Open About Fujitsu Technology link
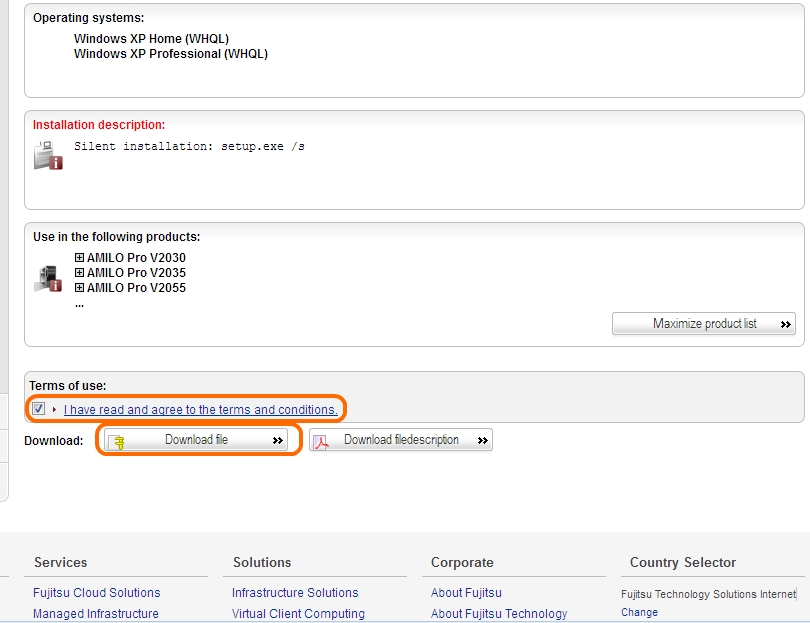The image size is (810, 623). 499,613
